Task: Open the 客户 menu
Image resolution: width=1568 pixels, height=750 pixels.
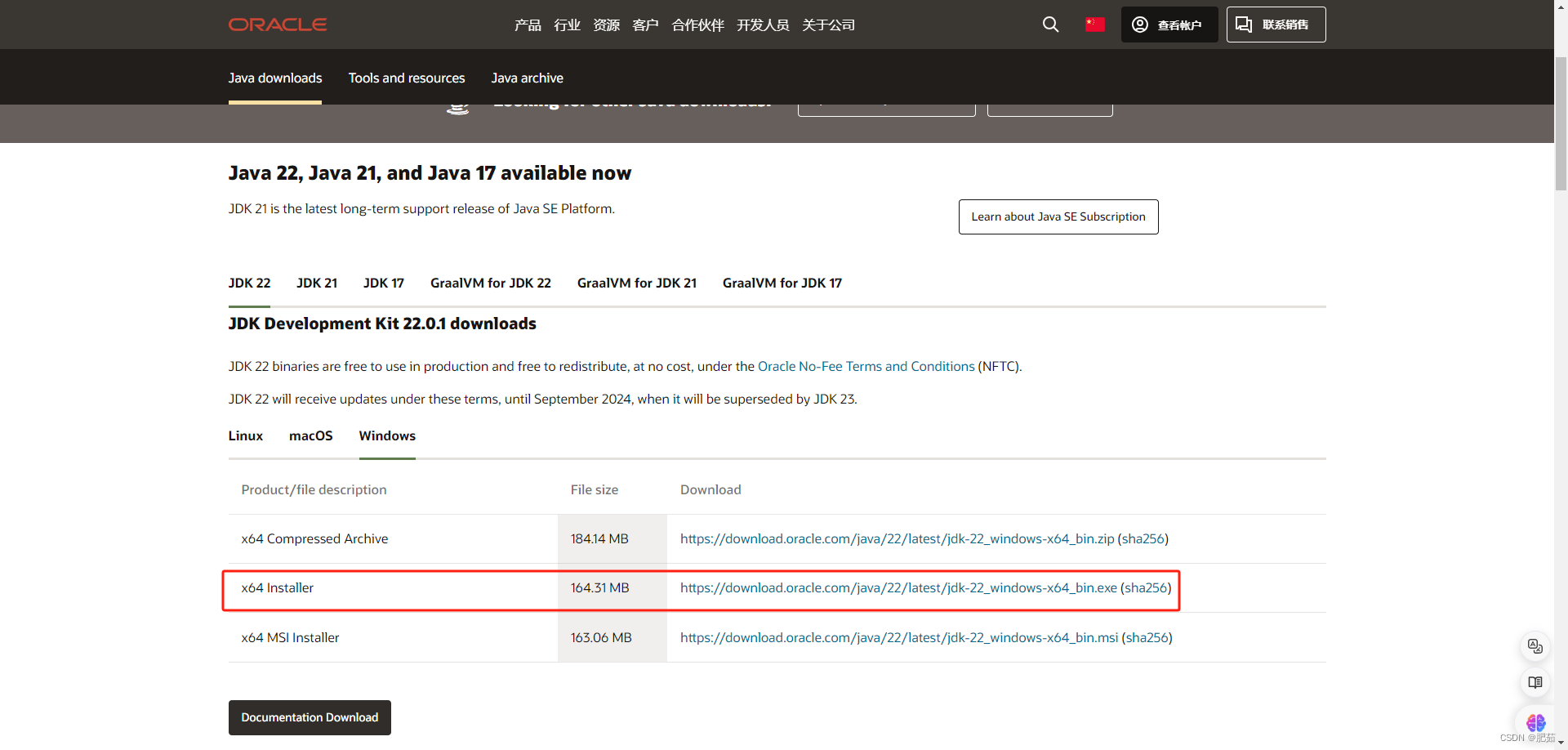Action: point(645,25)
